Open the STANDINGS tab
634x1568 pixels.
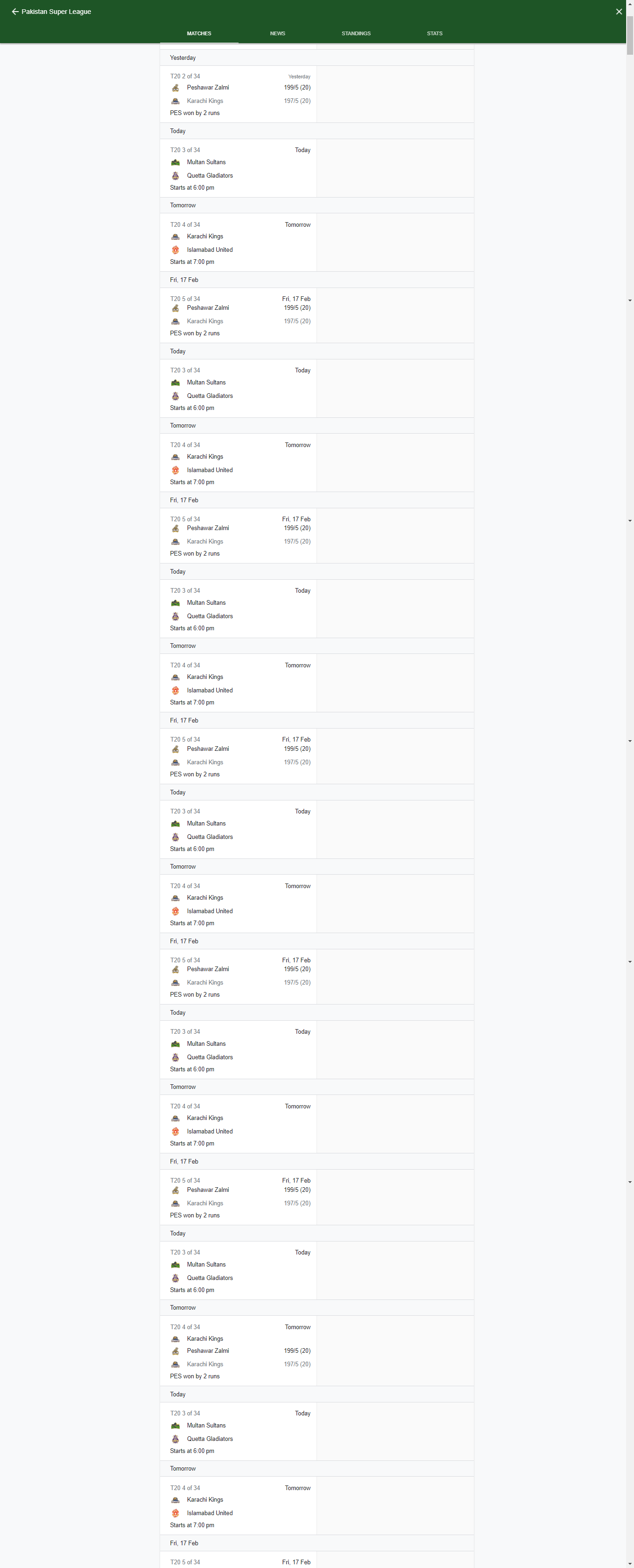click(356, 33)
